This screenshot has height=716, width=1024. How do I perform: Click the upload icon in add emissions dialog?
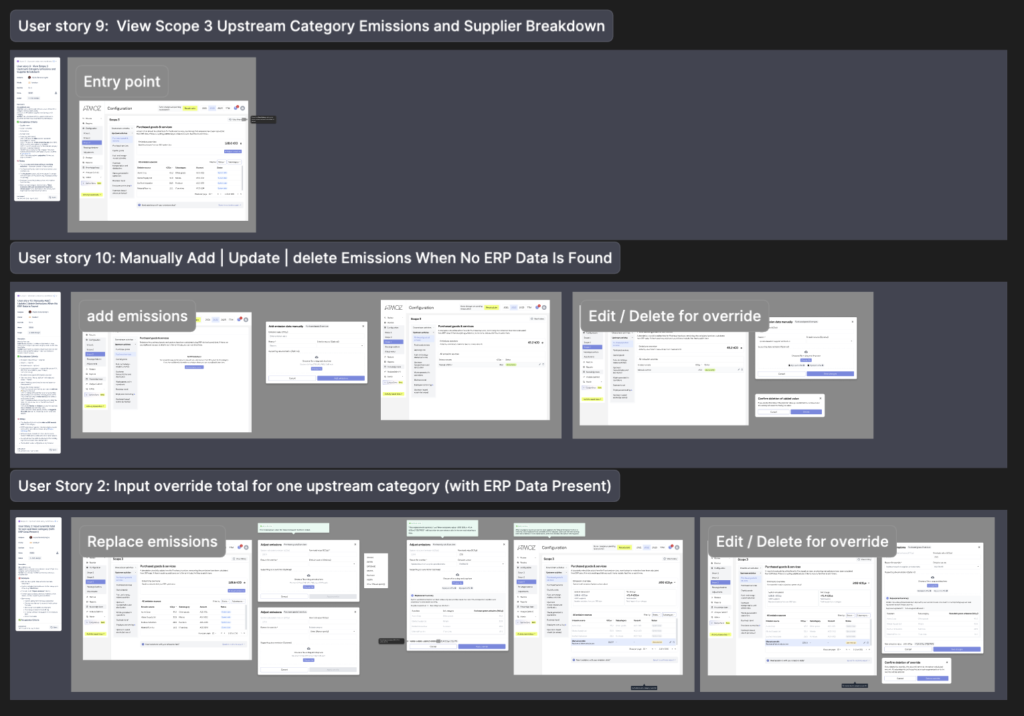[x=315, y=355]
